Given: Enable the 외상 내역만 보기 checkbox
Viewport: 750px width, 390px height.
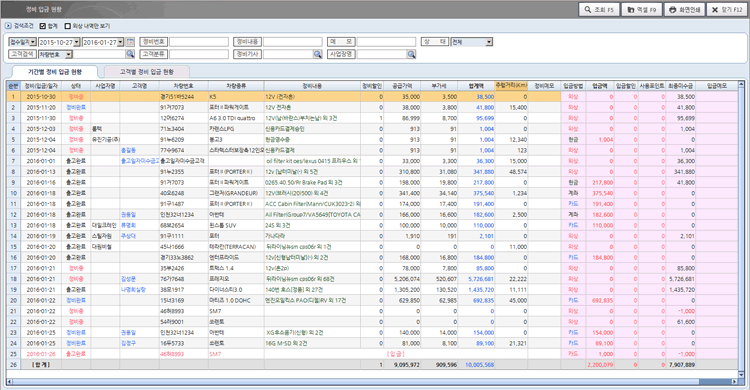Looking at the screenshot, I should click(67, 26).
